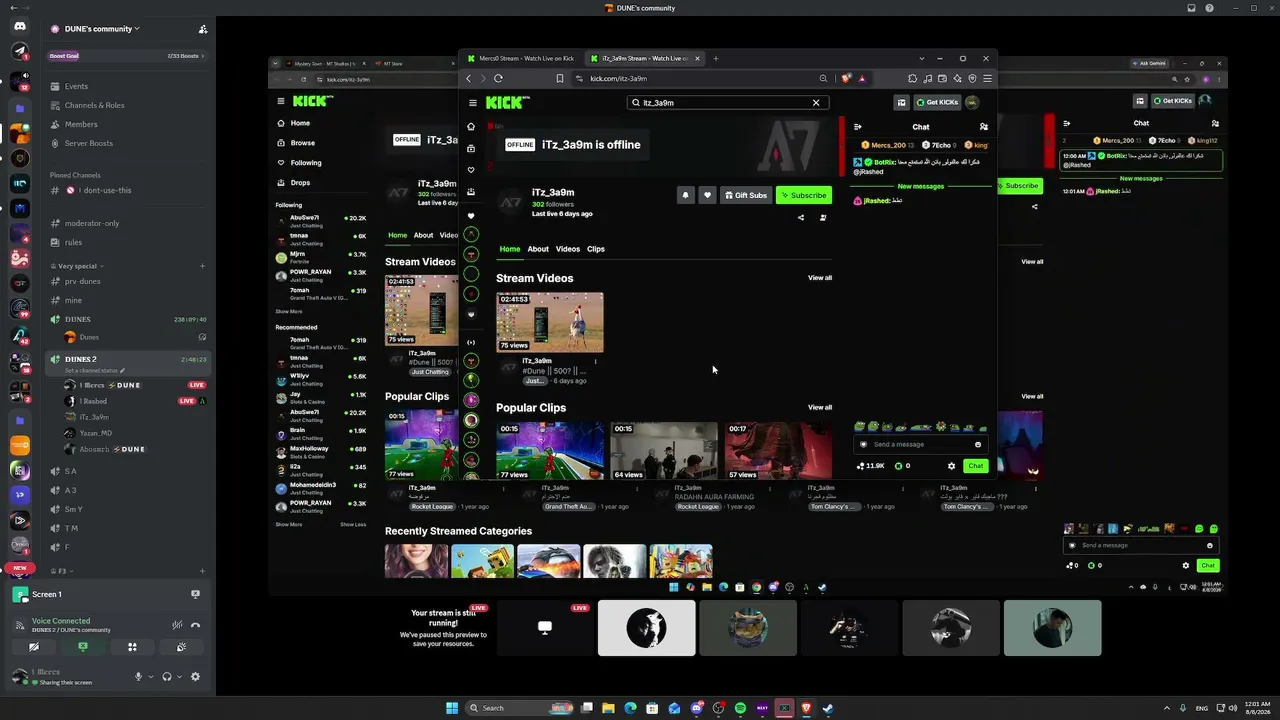The height and width of the screenshot is (720, 1280).
Task: Clear the itz_3a9m search field
Action: [816, 102]
